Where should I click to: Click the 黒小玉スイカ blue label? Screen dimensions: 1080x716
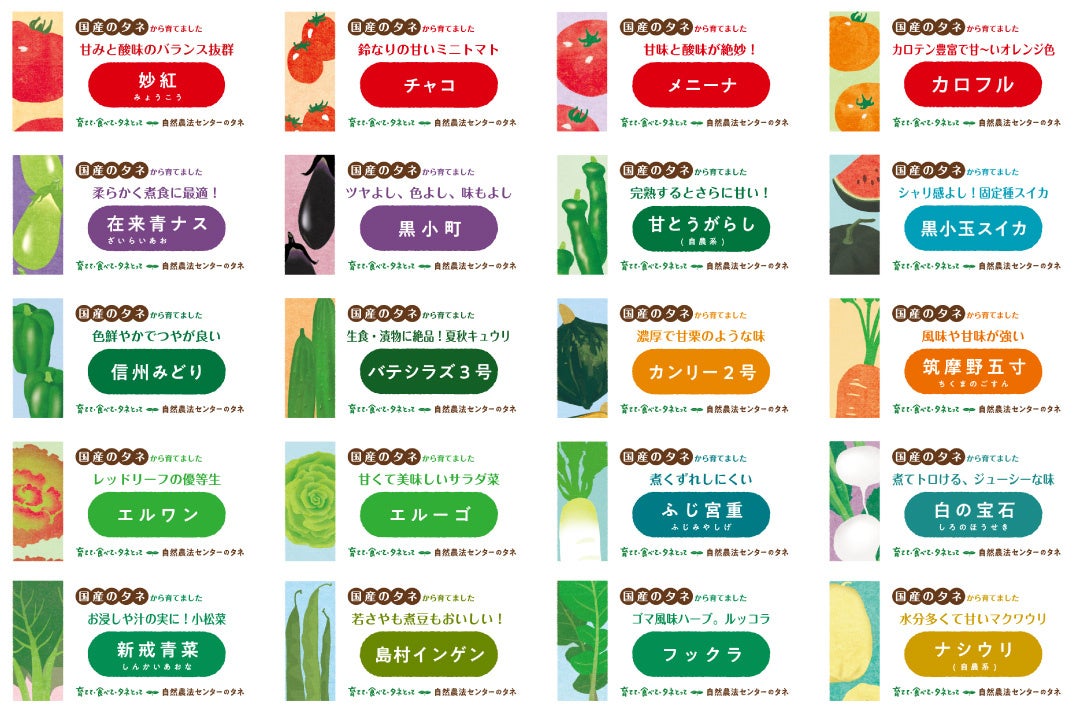point(972,228)
